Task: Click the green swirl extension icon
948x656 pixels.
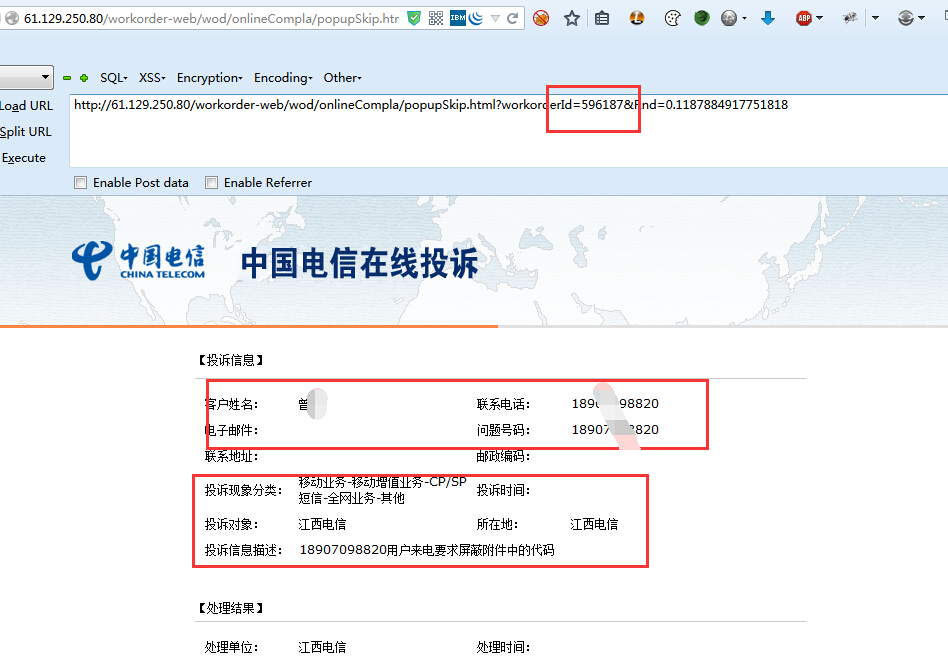Action: tap(701, 18)
